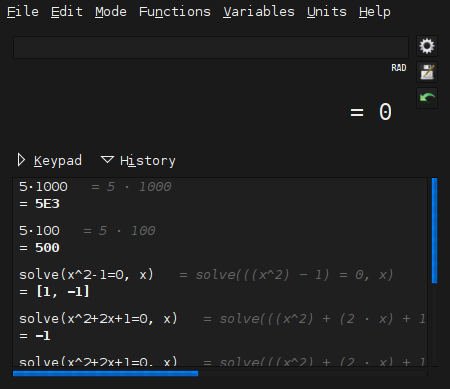Screen dimensions: 450x389
Task: Expand the Keypad panel
Action: [49, 161]
